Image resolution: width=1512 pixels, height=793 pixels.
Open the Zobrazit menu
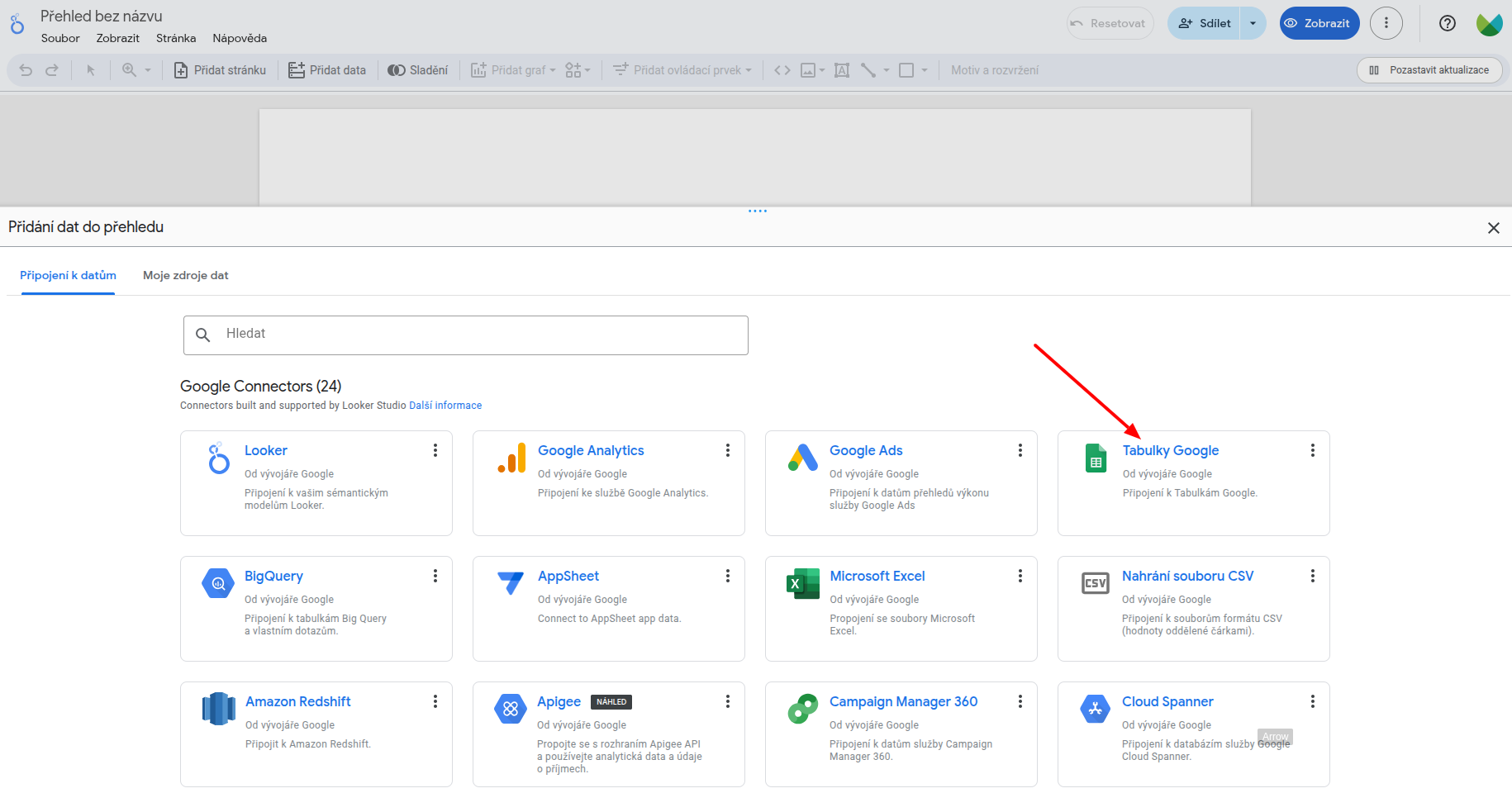pyautogui.click(x=117, y=38)
